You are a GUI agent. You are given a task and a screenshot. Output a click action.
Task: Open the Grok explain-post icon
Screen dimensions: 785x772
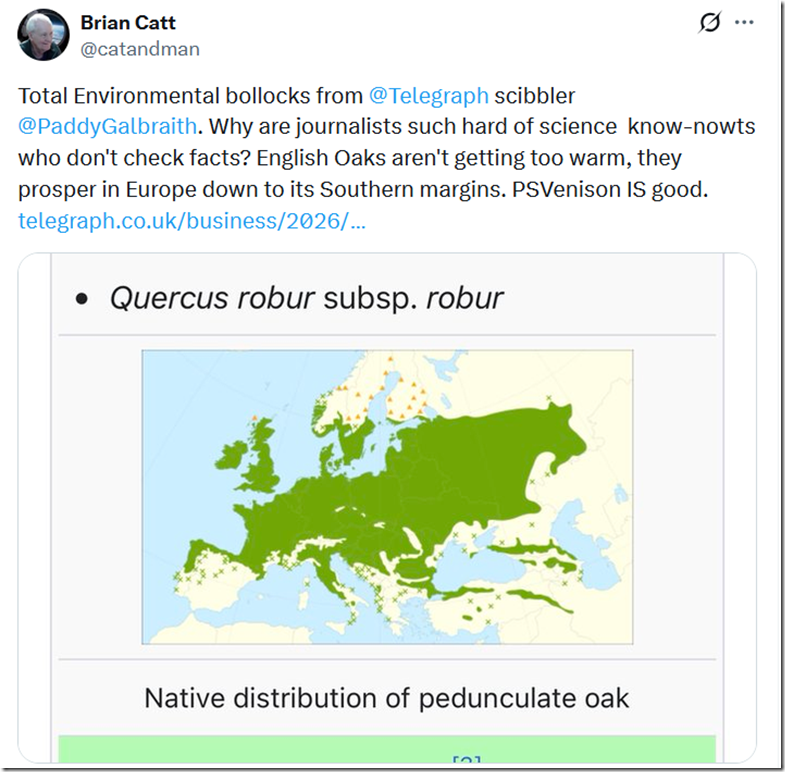click(709, 23)
